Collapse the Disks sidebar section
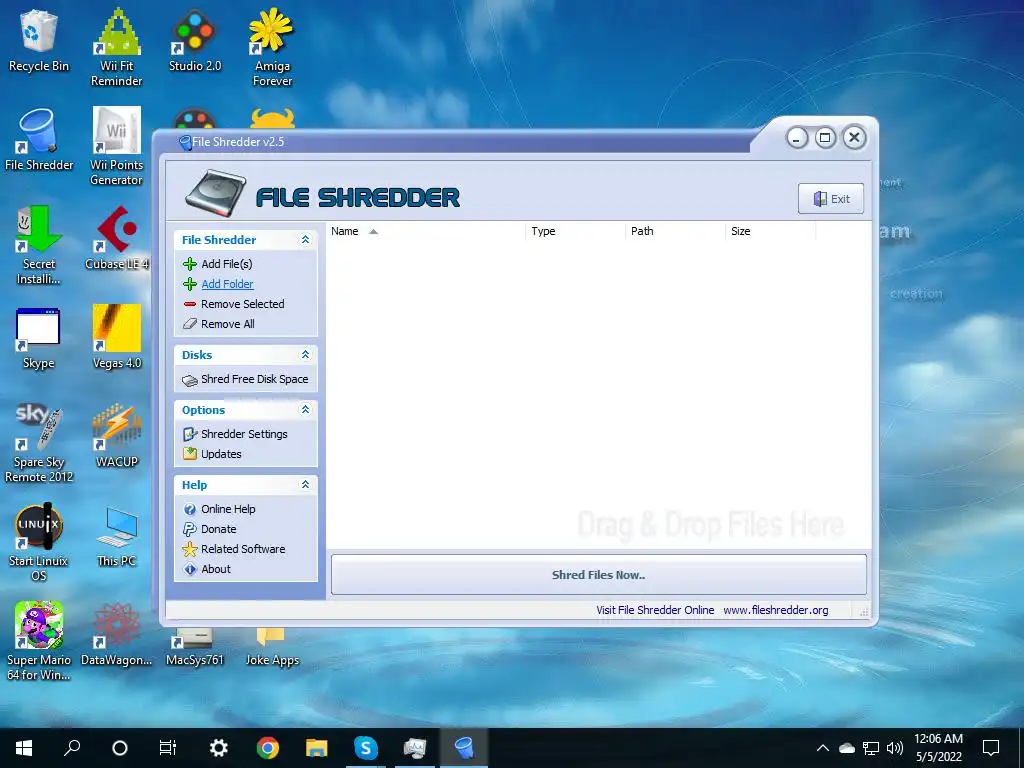 (305, 355)
